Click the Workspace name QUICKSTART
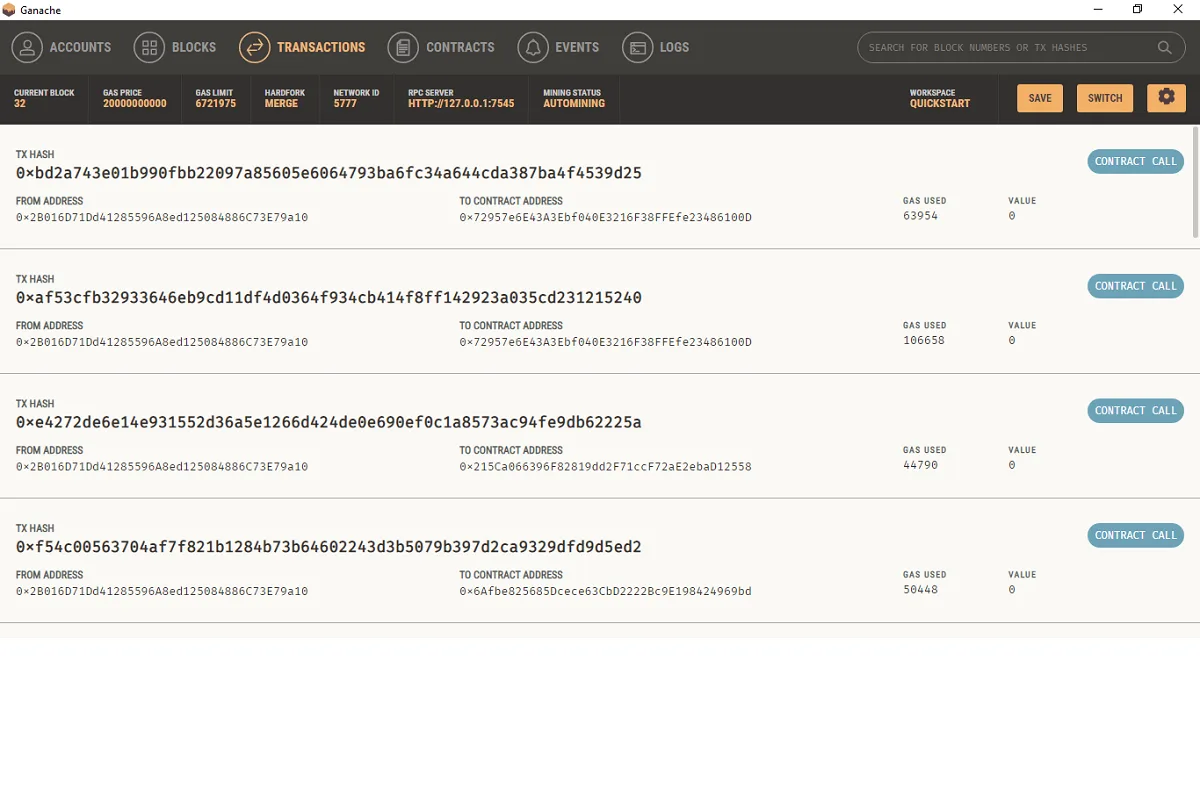 [940, 104]
